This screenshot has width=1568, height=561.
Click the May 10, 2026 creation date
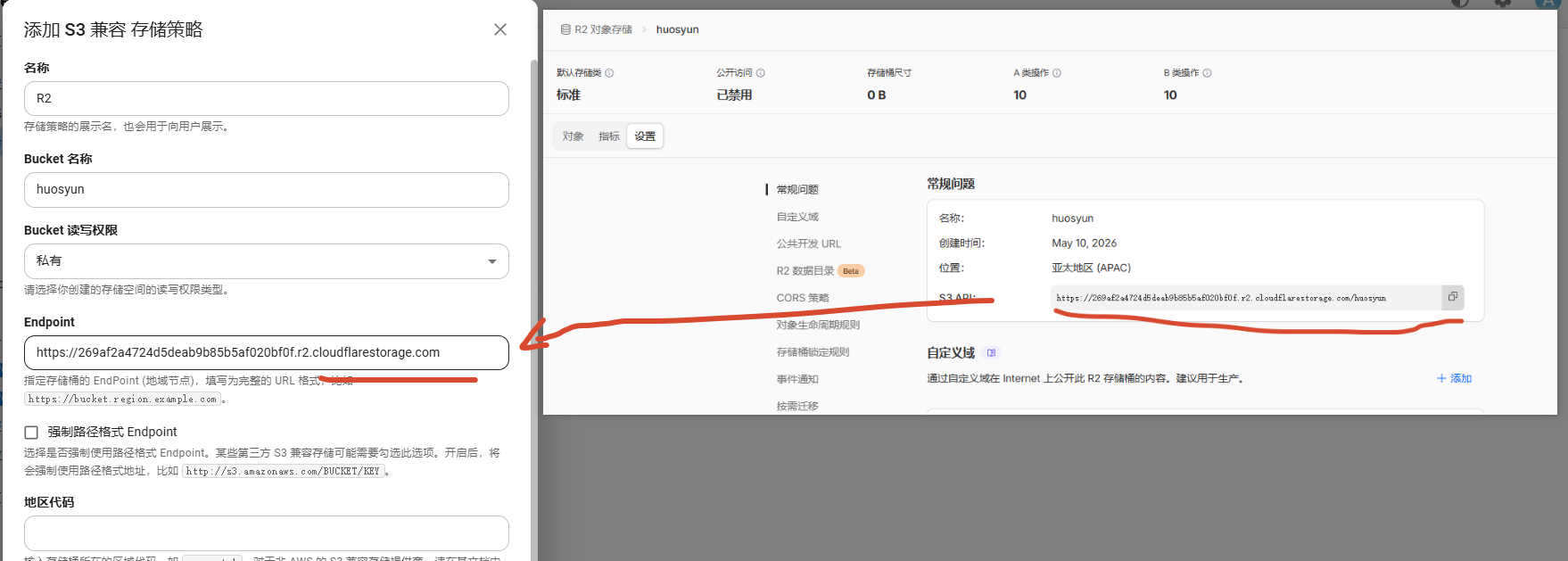coord(1084,243)
